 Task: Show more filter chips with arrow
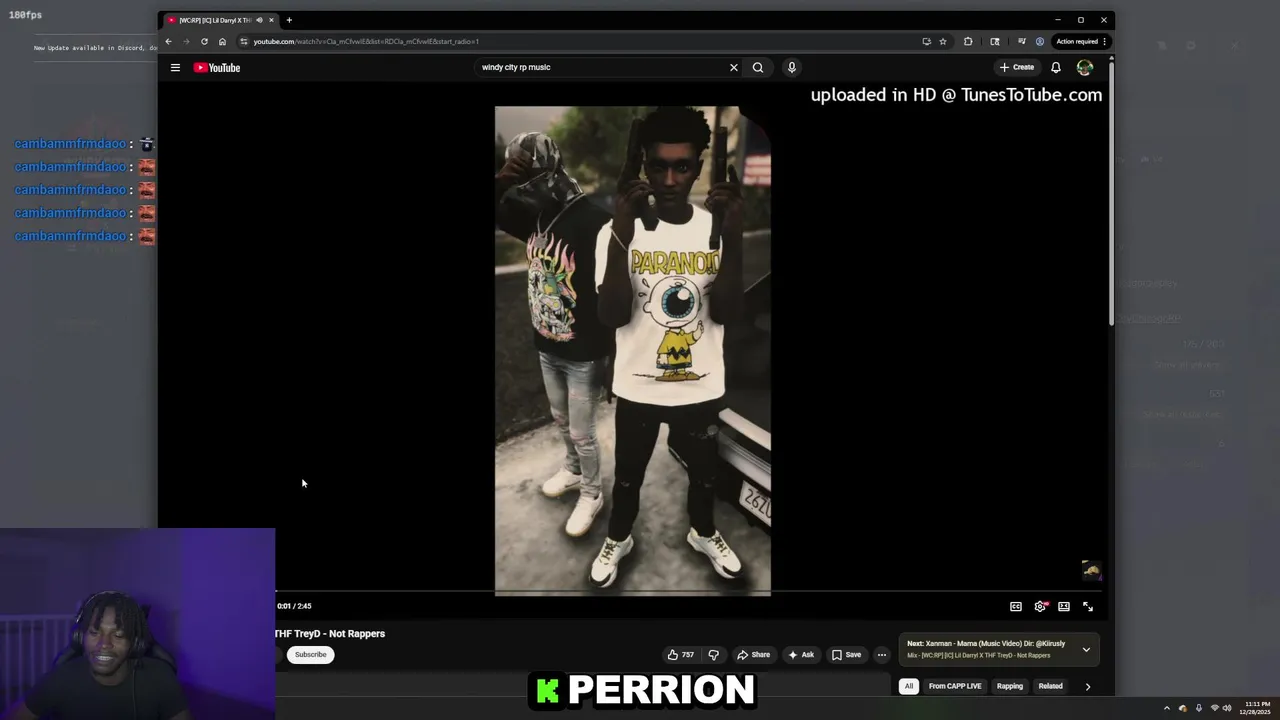(1088, 687)
